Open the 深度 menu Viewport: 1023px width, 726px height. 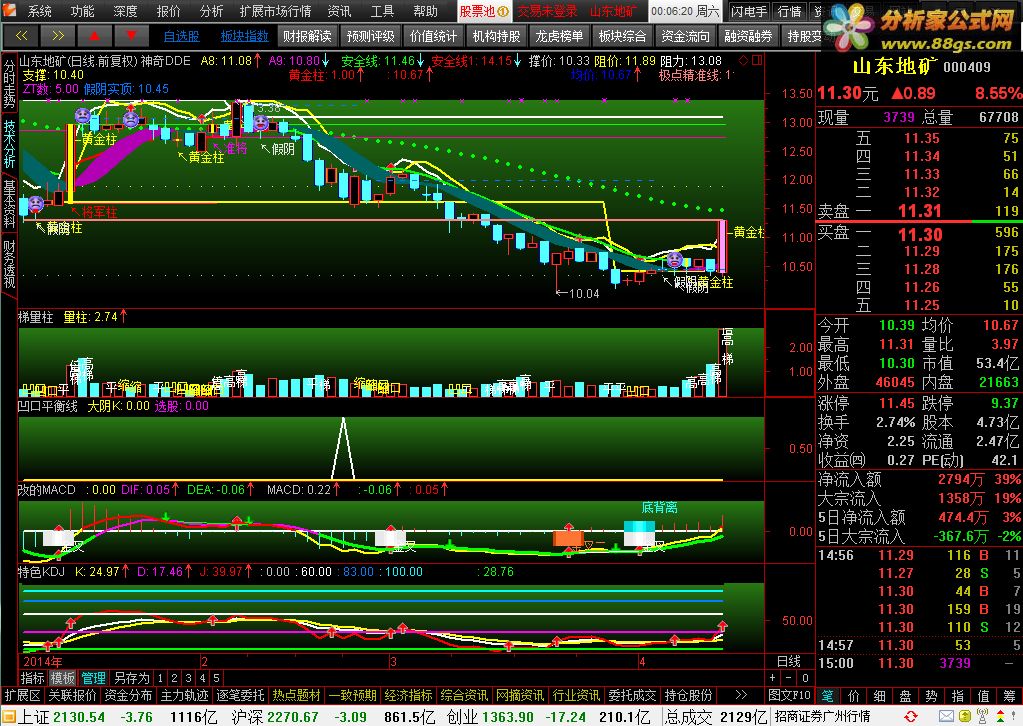tap(125, 11)
